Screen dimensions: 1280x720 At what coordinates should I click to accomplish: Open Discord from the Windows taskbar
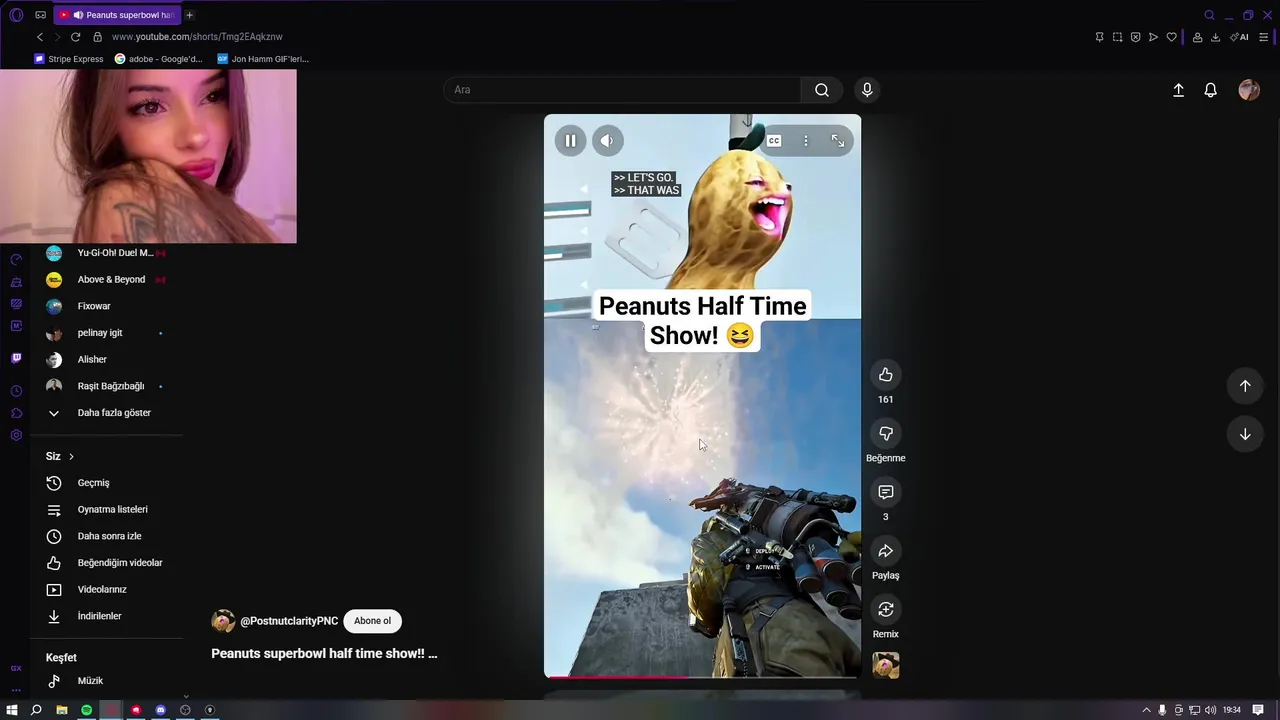click(160, 710)
